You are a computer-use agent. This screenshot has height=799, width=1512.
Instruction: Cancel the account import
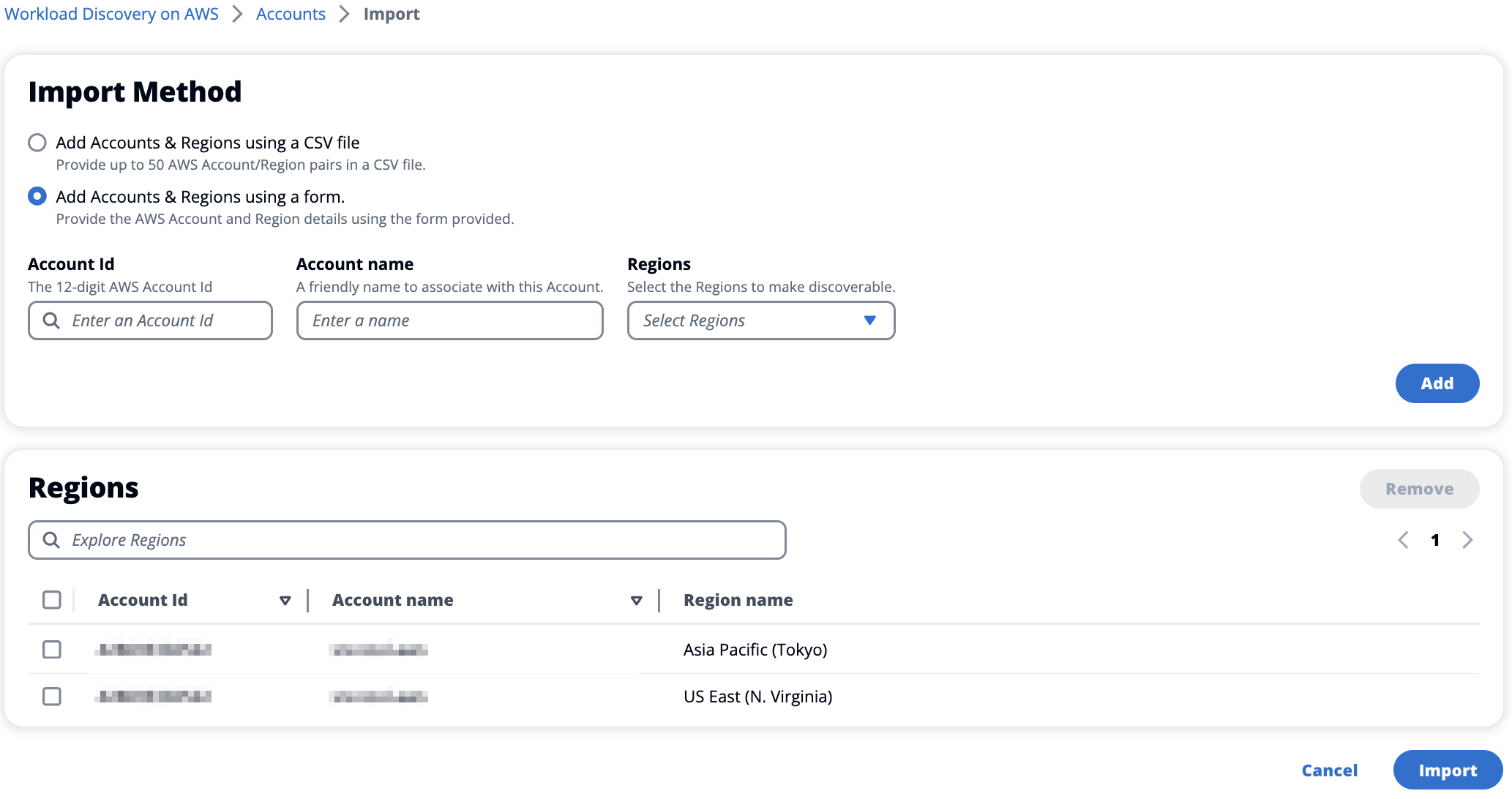pos(1329,770)
